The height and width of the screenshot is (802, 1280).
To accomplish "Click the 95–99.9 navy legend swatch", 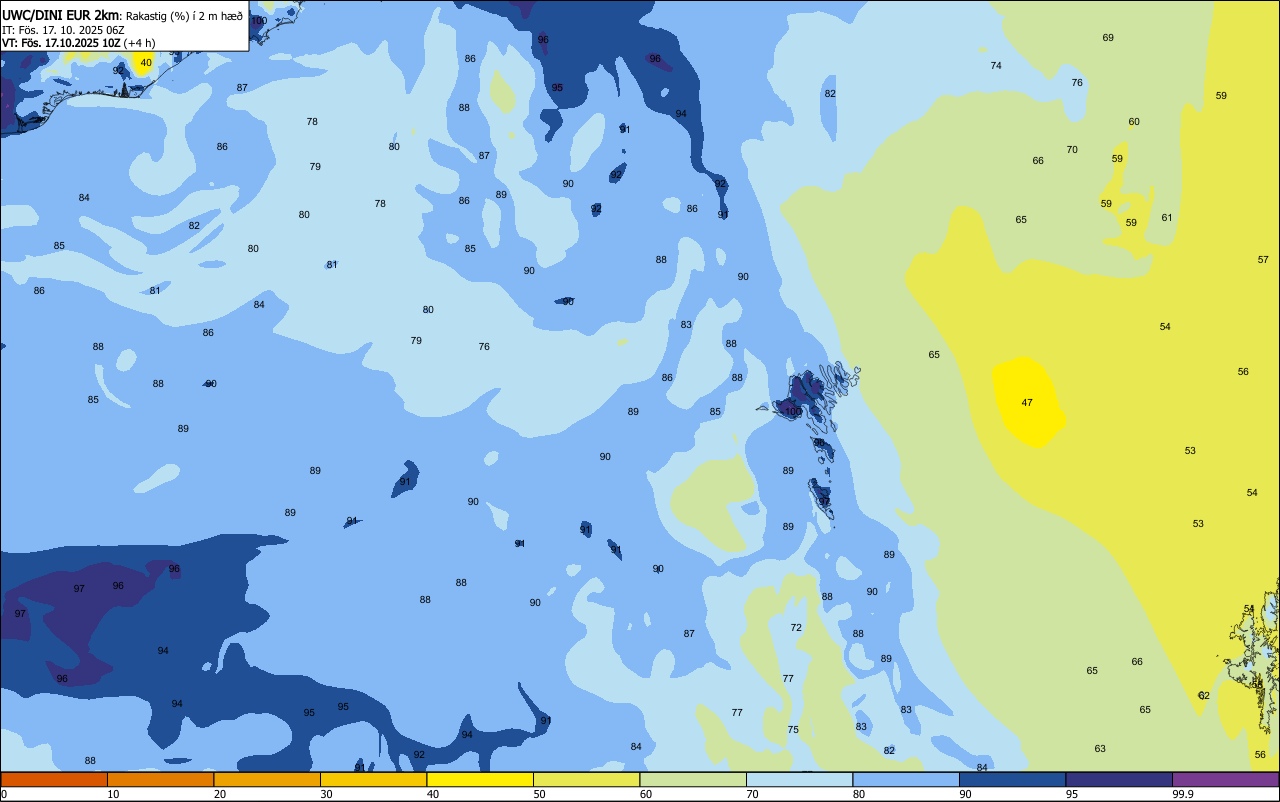I will tap(1119, 779).
